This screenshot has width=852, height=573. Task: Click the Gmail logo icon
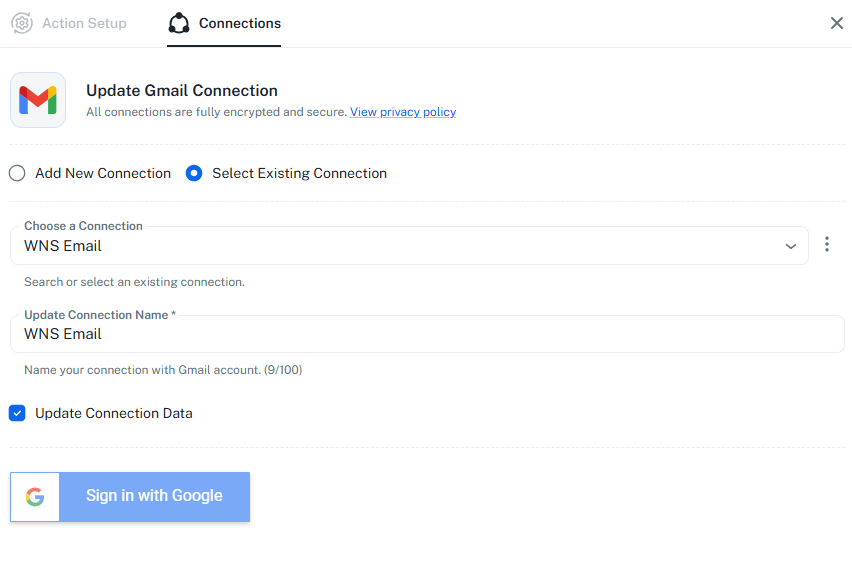(x=38, y=100)
